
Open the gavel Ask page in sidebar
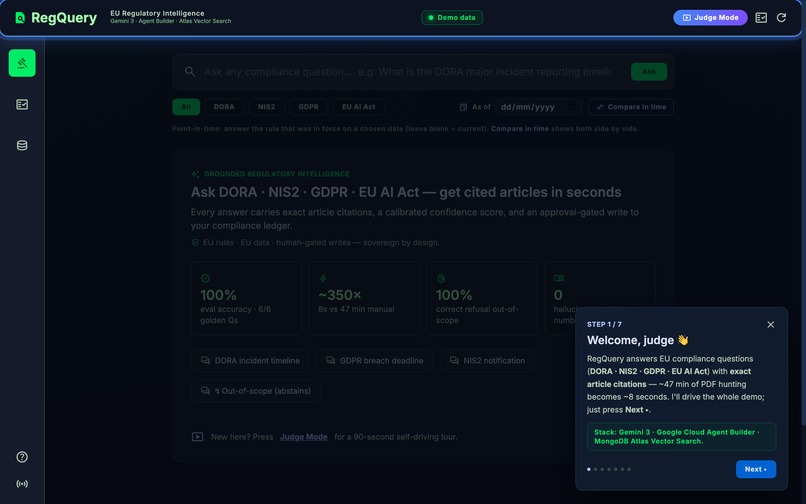coord(22,63)
